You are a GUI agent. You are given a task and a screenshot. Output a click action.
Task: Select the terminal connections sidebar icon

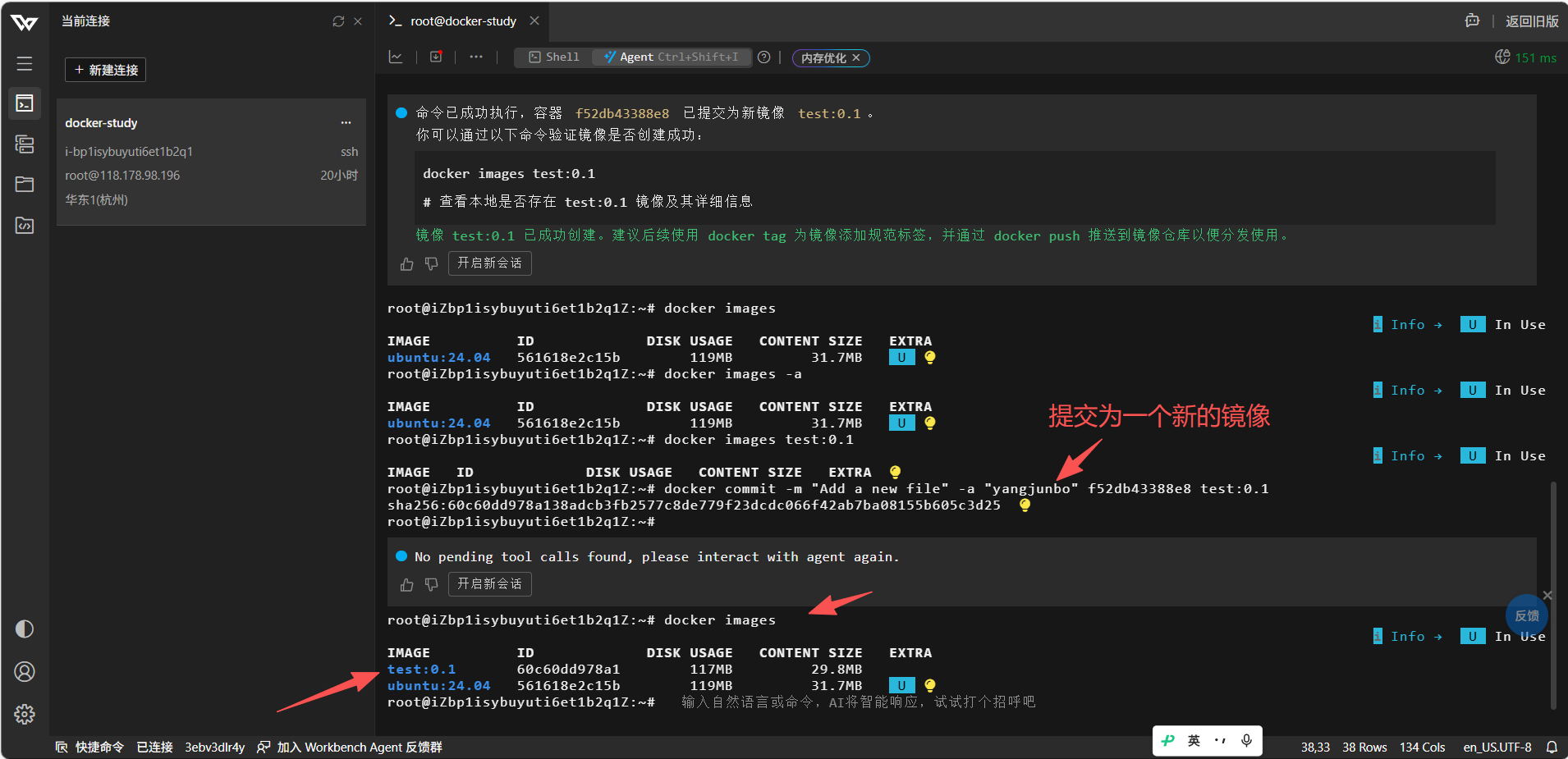25,103
